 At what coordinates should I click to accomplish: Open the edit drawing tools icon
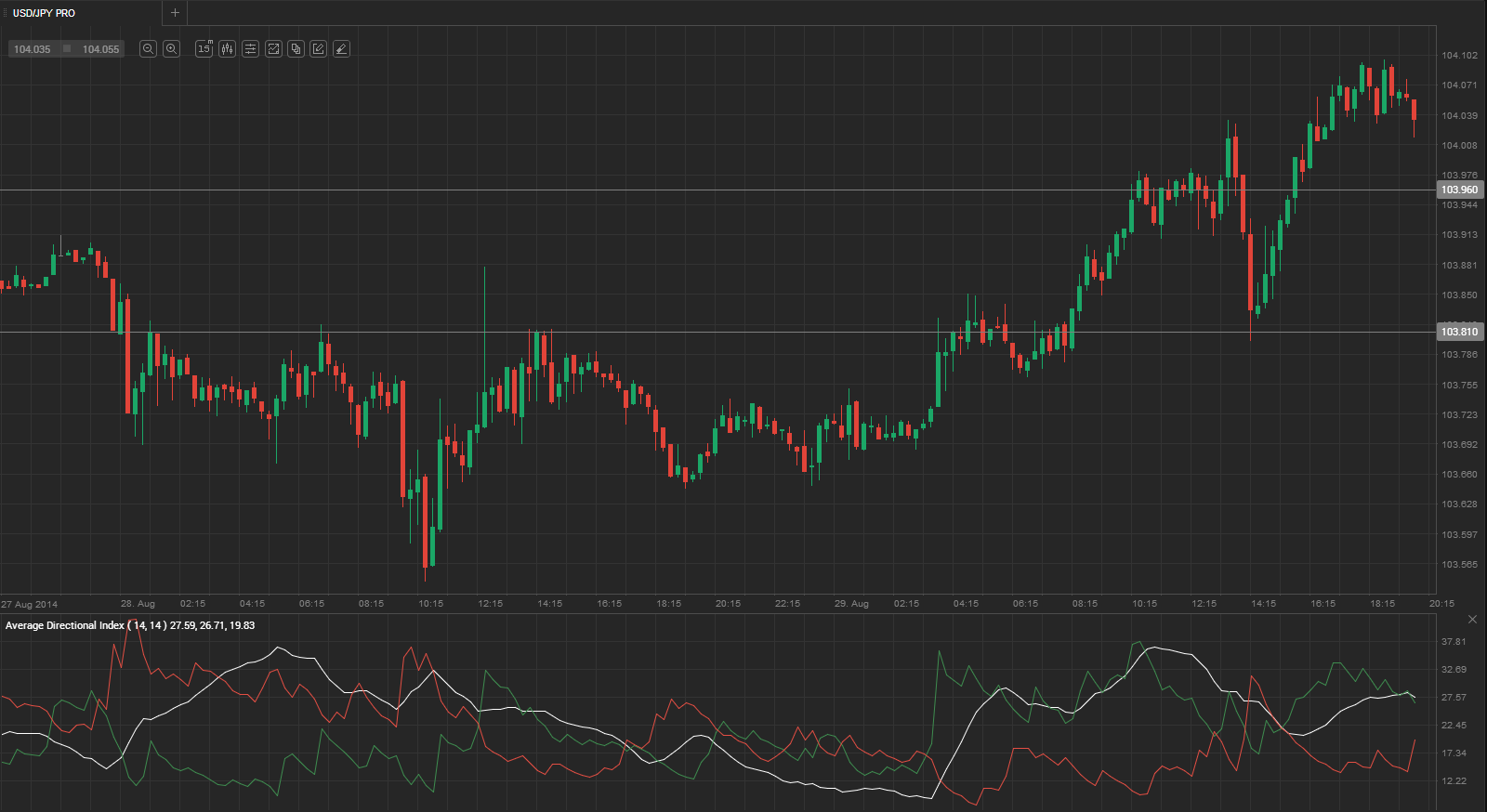319,49
